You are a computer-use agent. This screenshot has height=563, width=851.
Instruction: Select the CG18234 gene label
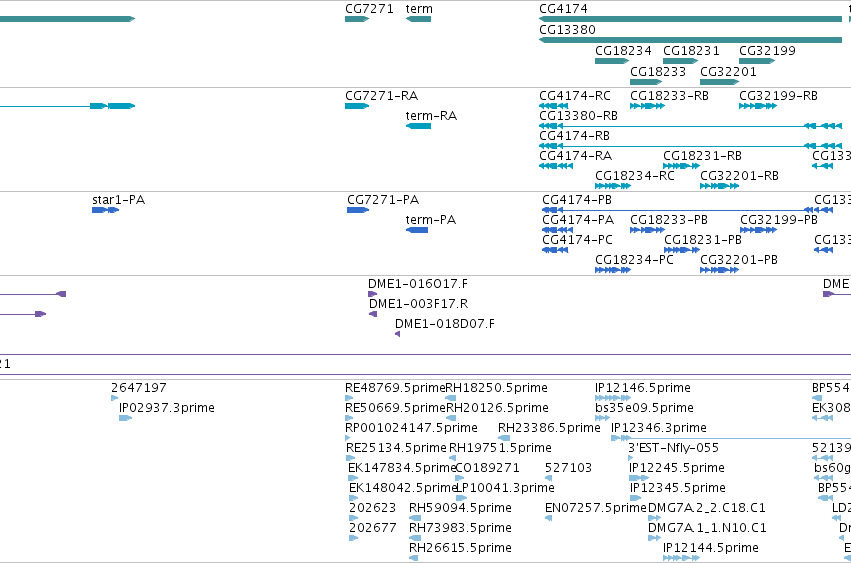[623, 51]
